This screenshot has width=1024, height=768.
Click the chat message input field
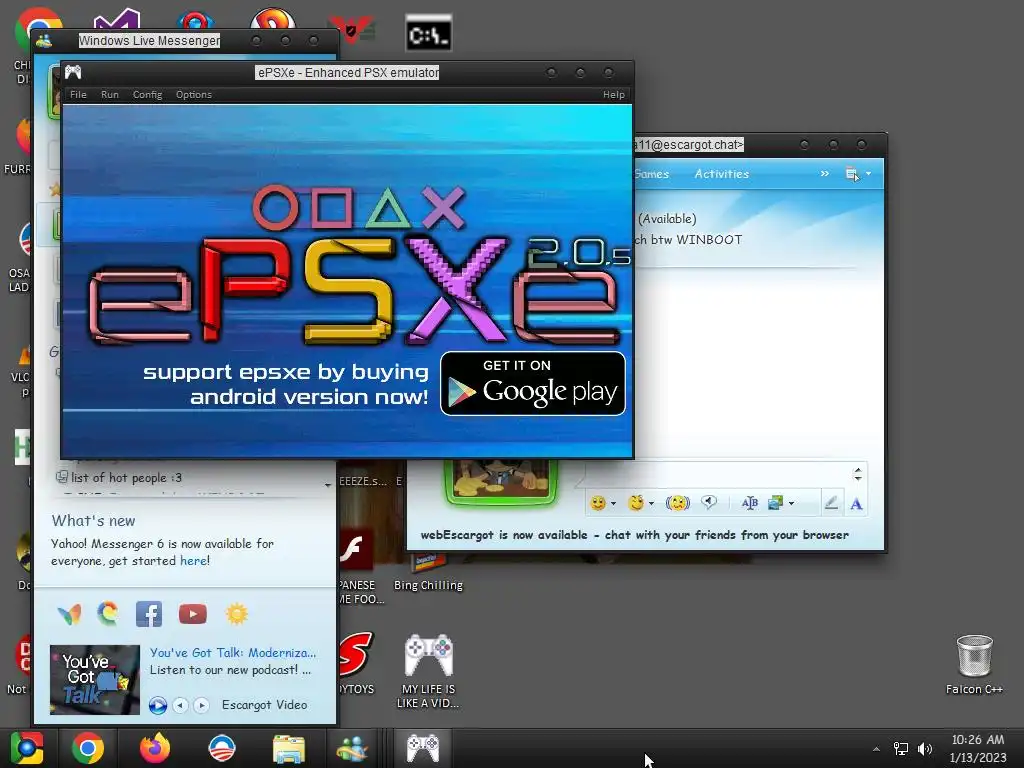[716, 475]
